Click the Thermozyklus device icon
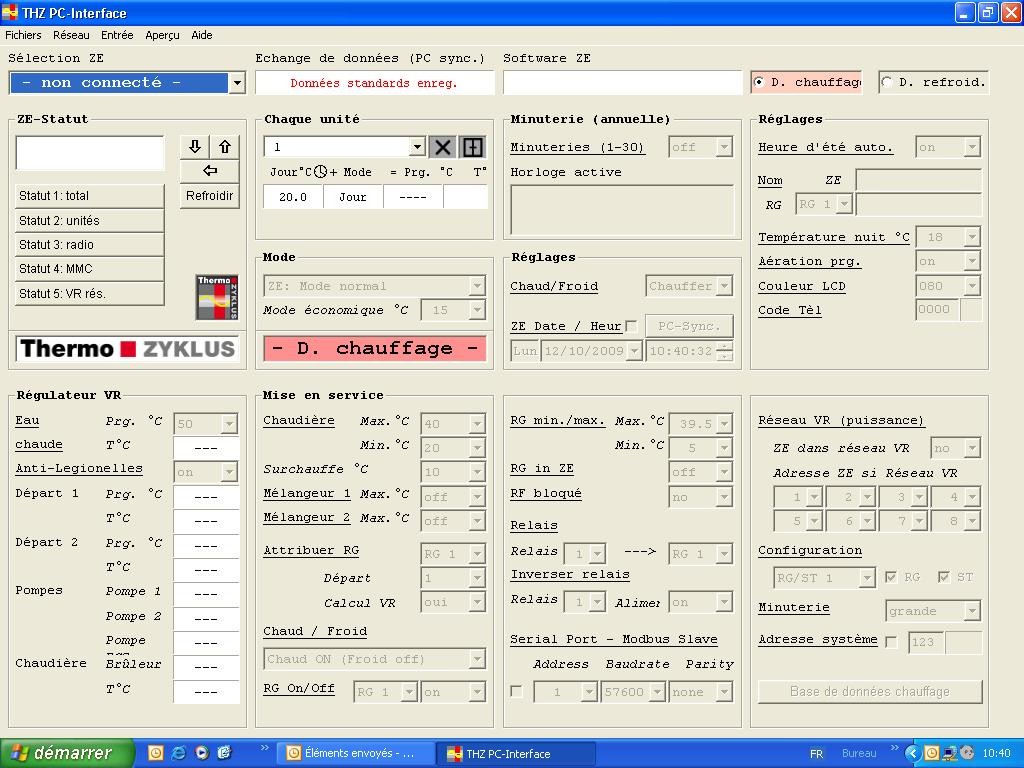Screen dimensions: 1024x768 click(x=217, y=297)
